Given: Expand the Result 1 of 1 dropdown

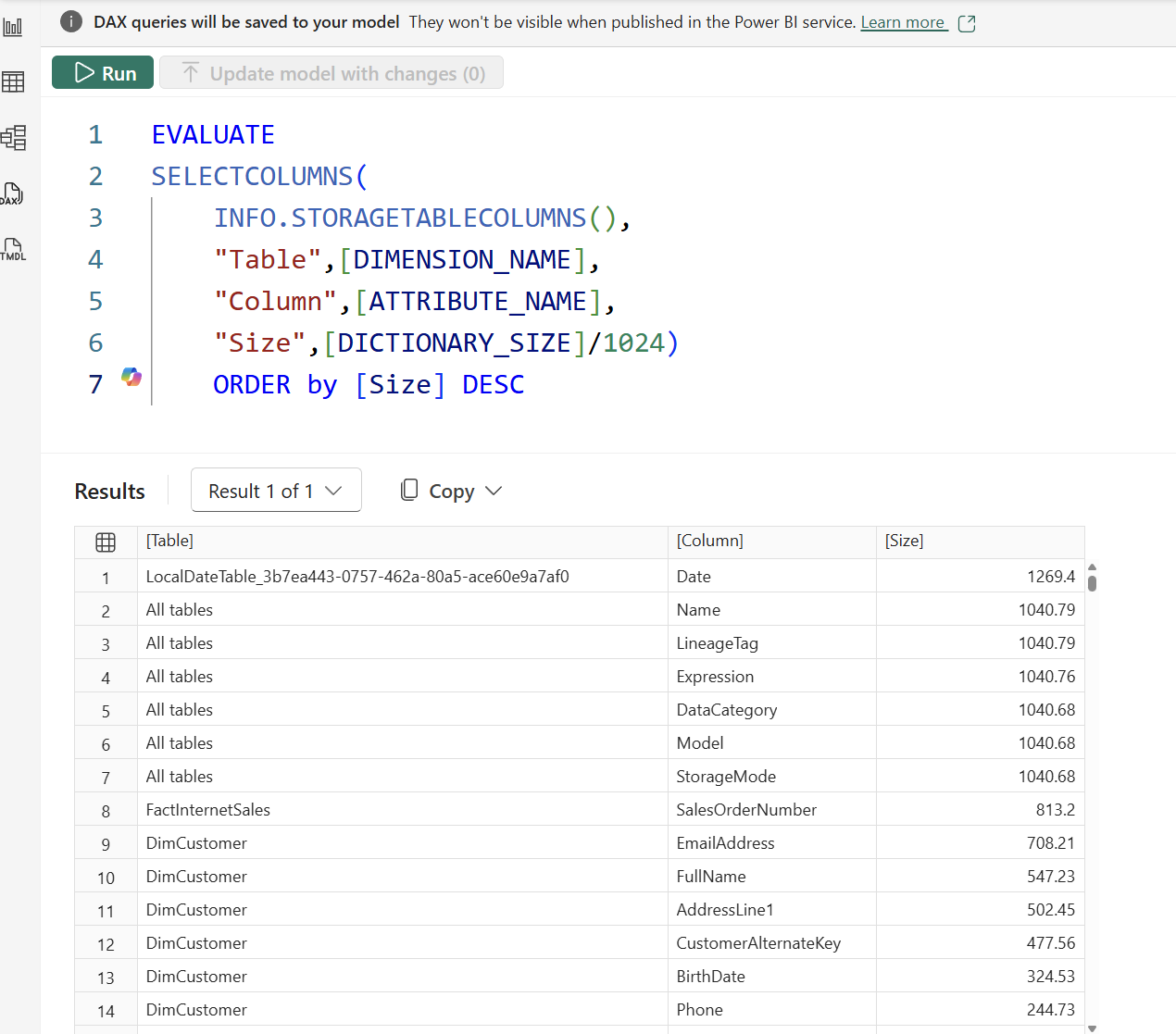Looking at the screenshot, I should click(276, 491).
